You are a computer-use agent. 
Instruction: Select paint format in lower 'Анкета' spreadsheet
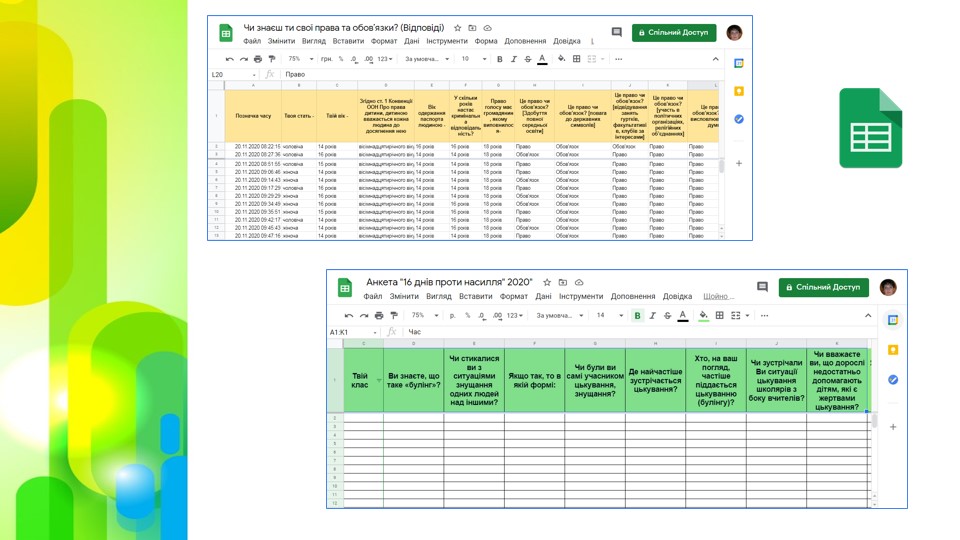pyautogui.click(x=394, y=316)
